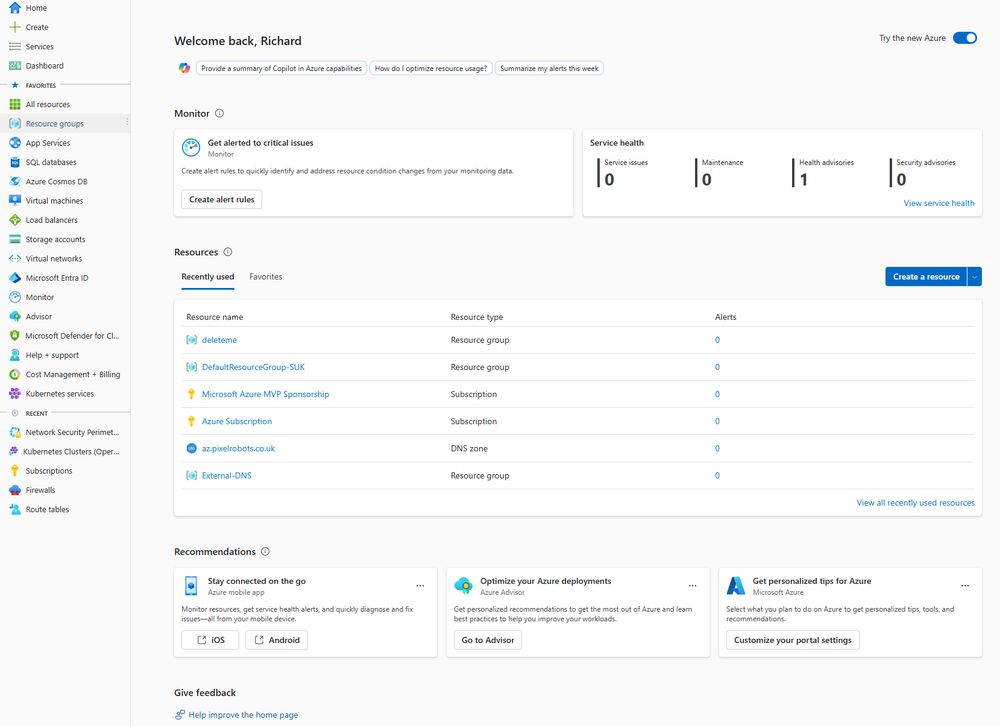Screen dimensions: 1000x726
Task: Click Resource name column header
Action: pos(214,317)
